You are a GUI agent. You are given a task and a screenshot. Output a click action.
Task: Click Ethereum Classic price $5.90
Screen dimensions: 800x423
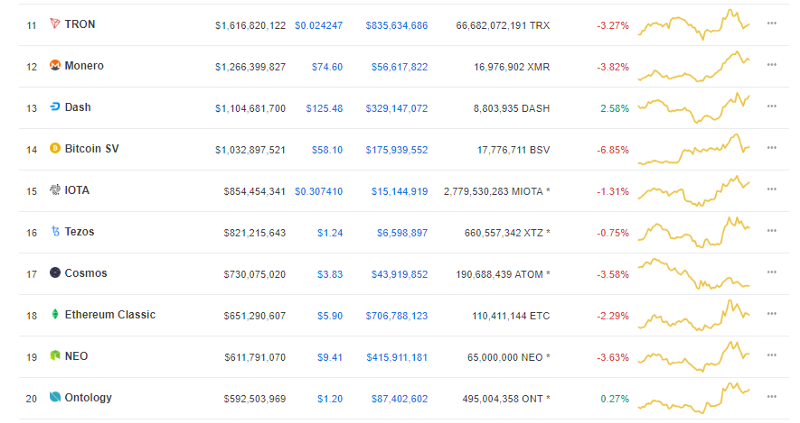[330, 316]
